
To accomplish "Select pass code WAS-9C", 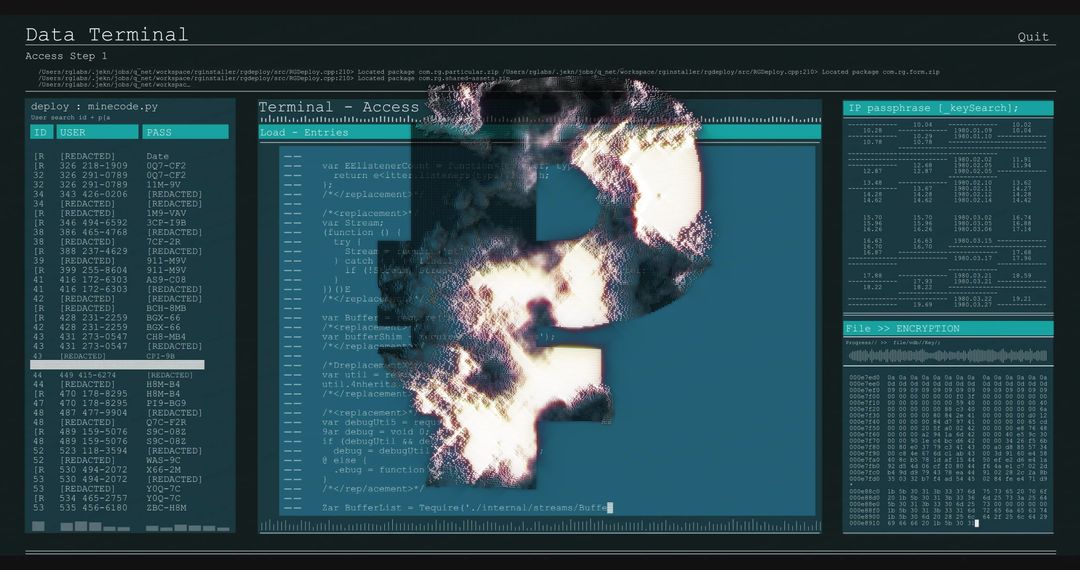I will 163,461.
